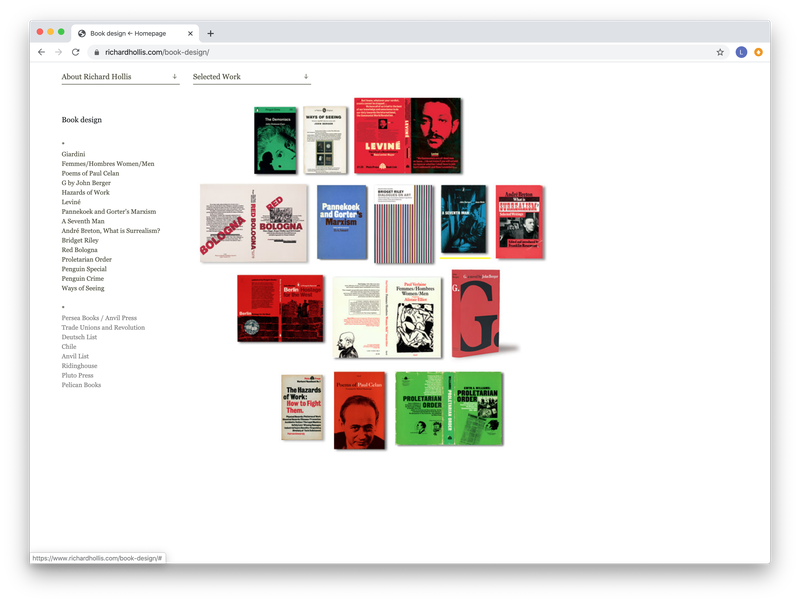This screenshot has height=603, width=800.
Task: Open the Deutsch List link
Action: click(79, 337)
